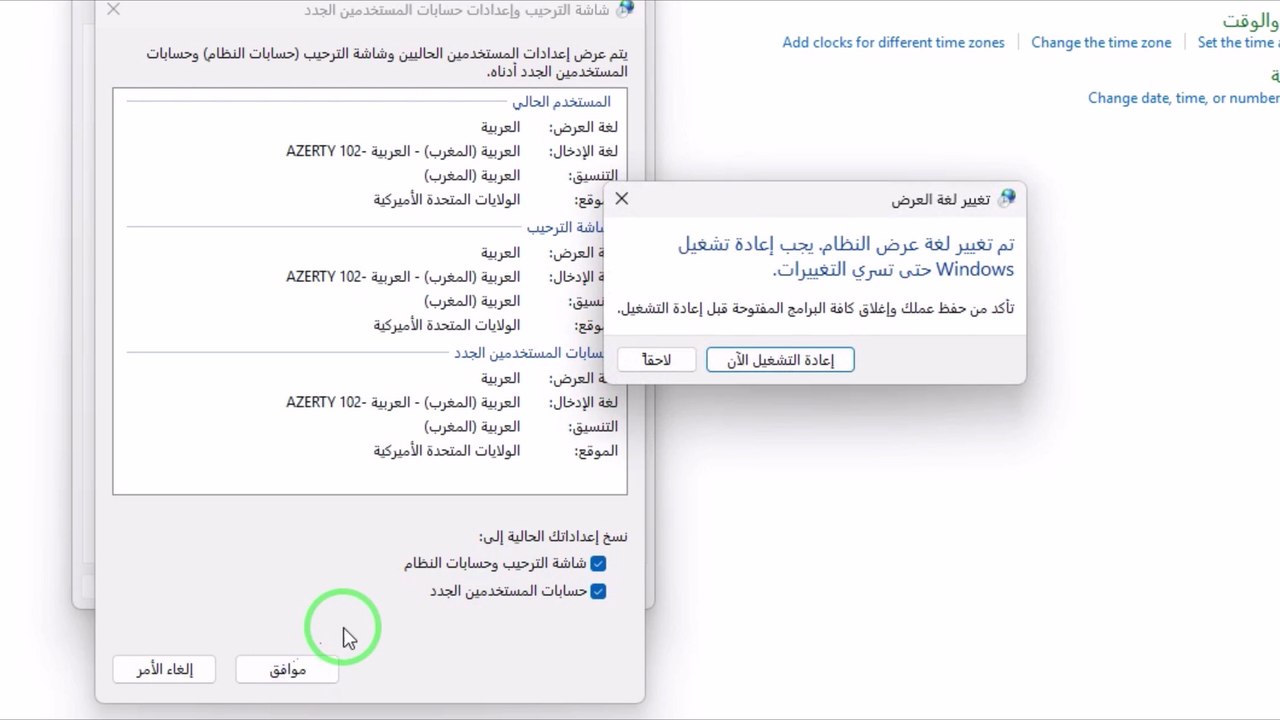Open Set the time link
This screenshot has height=720, width=1280.
pos(1238,43)
